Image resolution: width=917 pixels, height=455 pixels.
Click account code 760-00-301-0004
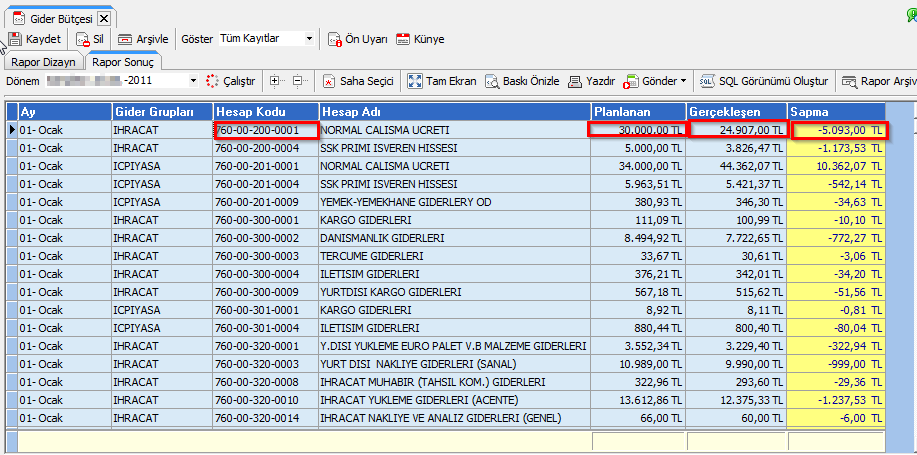[x=266, y=328]
